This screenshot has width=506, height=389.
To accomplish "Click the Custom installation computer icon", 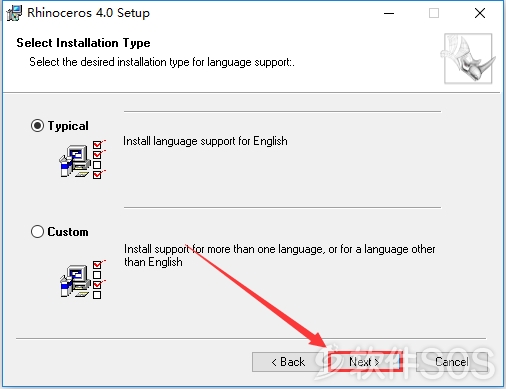I will (82, 279).
